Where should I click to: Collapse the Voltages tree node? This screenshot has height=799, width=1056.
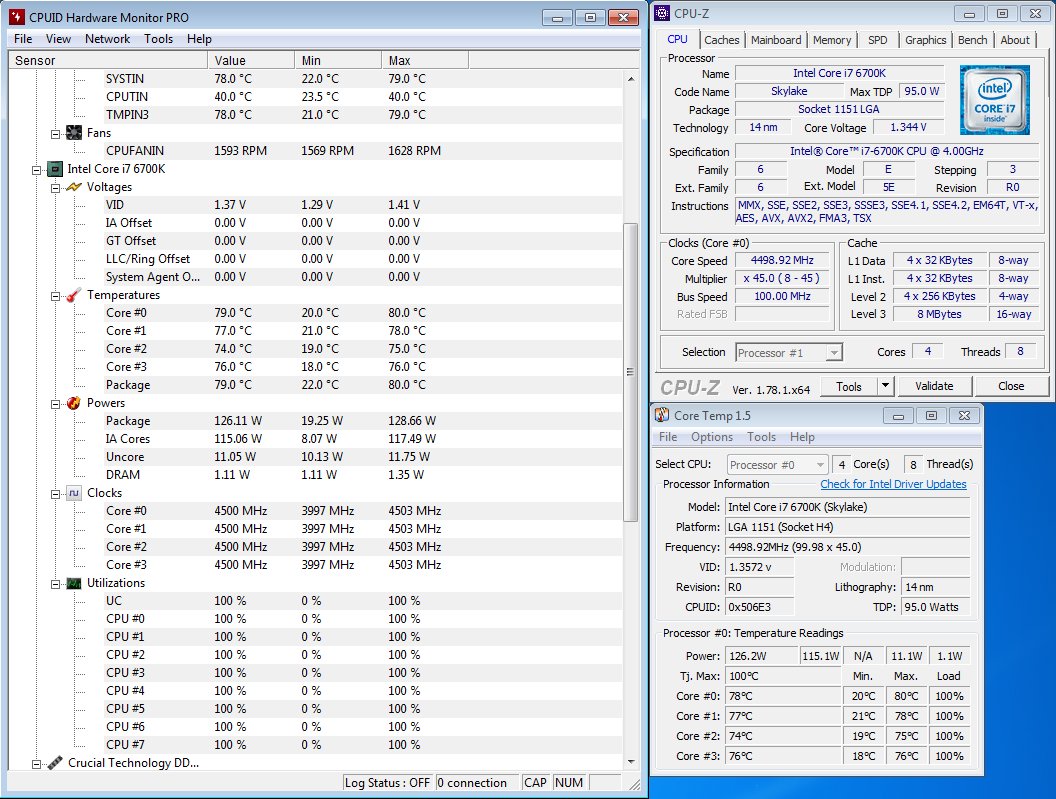click(56, 188)
